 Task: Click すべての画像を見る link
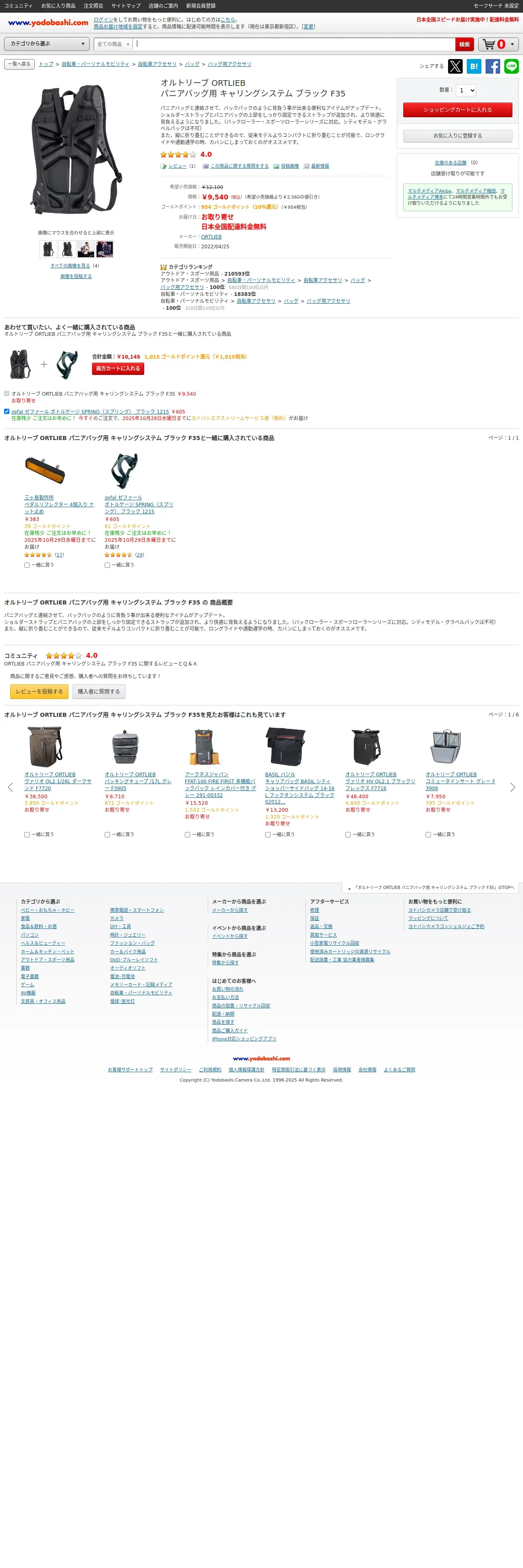click(x=70, y=265)
